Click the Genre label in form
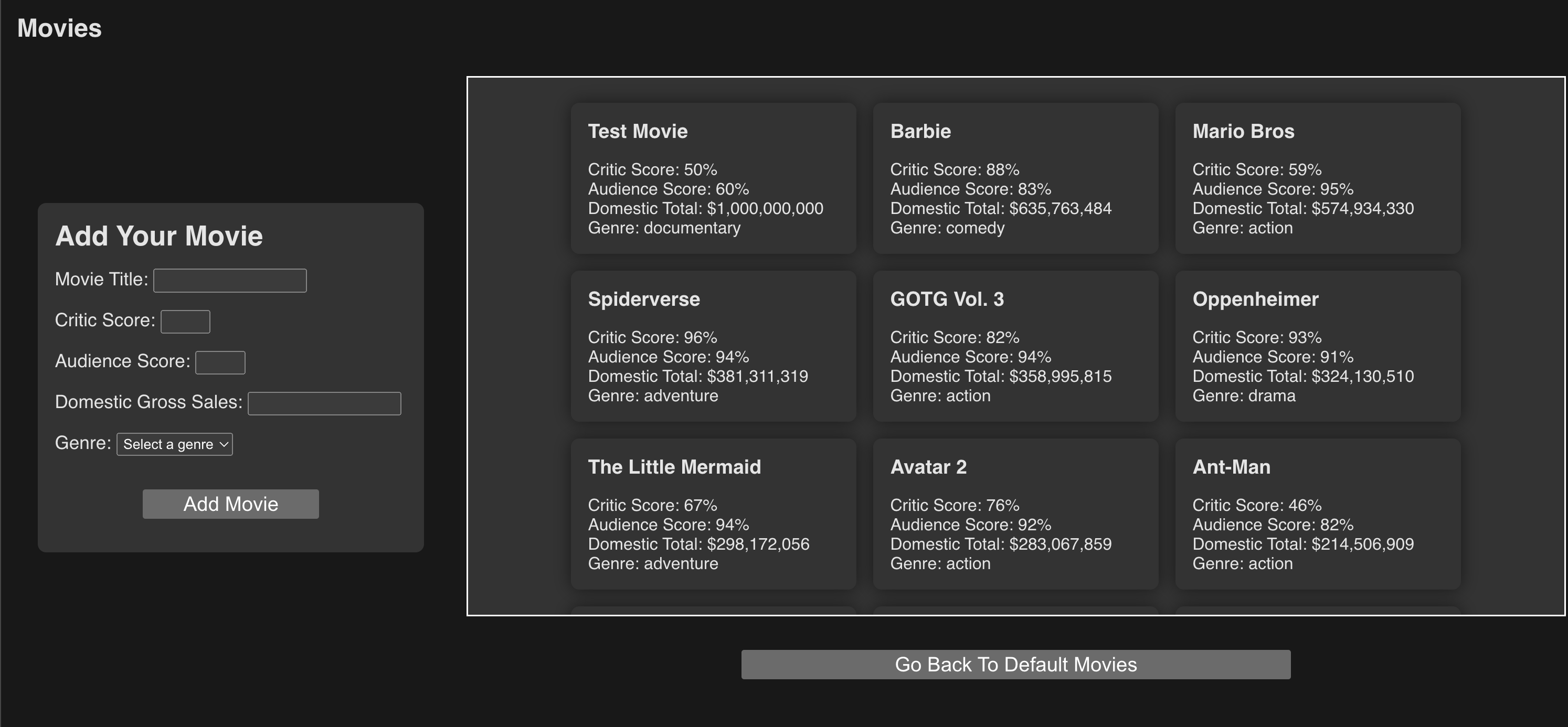 [83, 443]
